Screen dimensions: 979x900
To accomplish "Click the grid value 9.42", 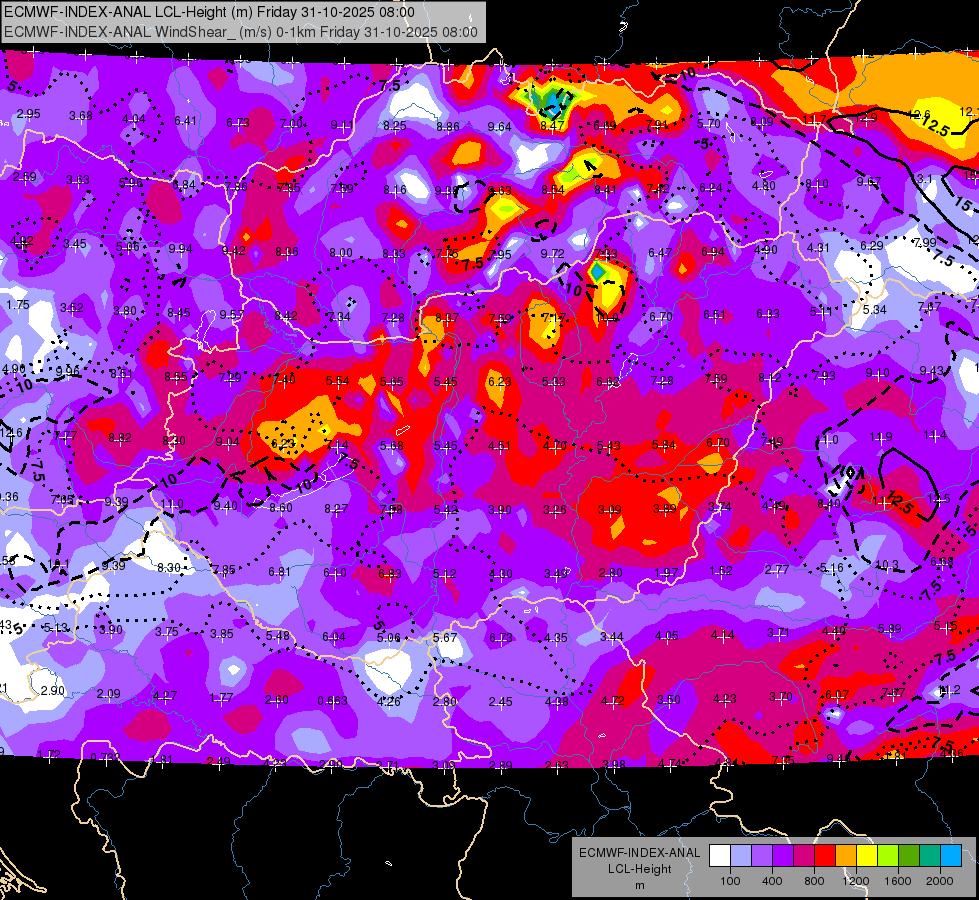I will point(234,250).
